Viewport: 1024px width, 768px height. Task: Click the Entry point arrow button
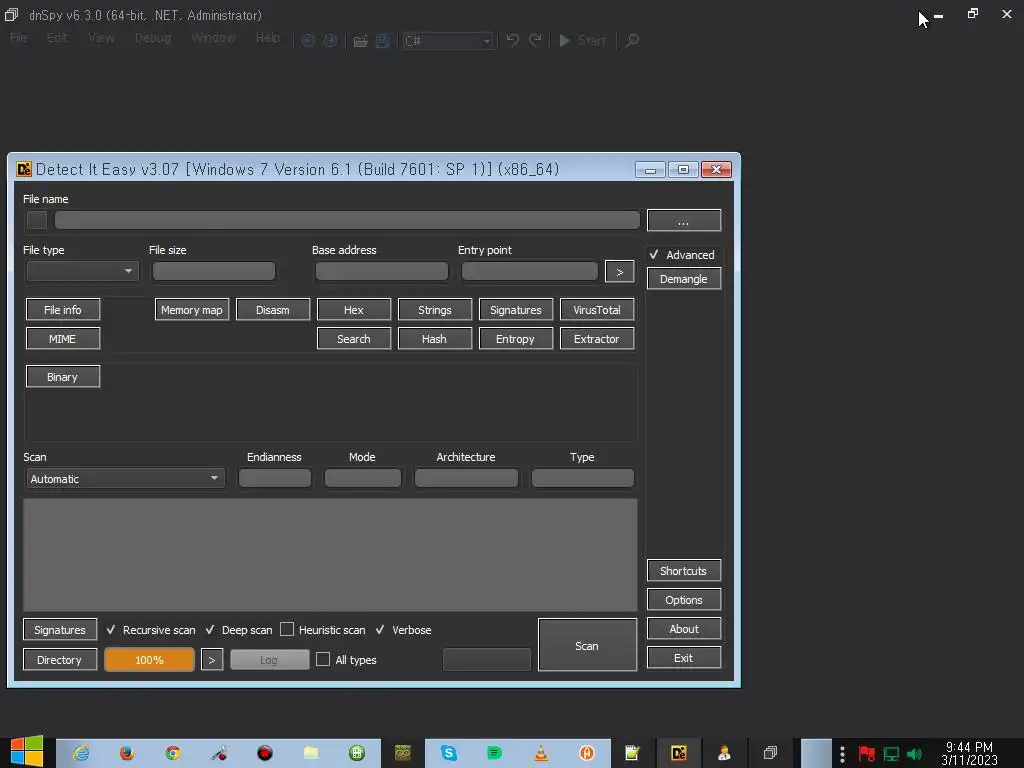(x=619, y=272)
